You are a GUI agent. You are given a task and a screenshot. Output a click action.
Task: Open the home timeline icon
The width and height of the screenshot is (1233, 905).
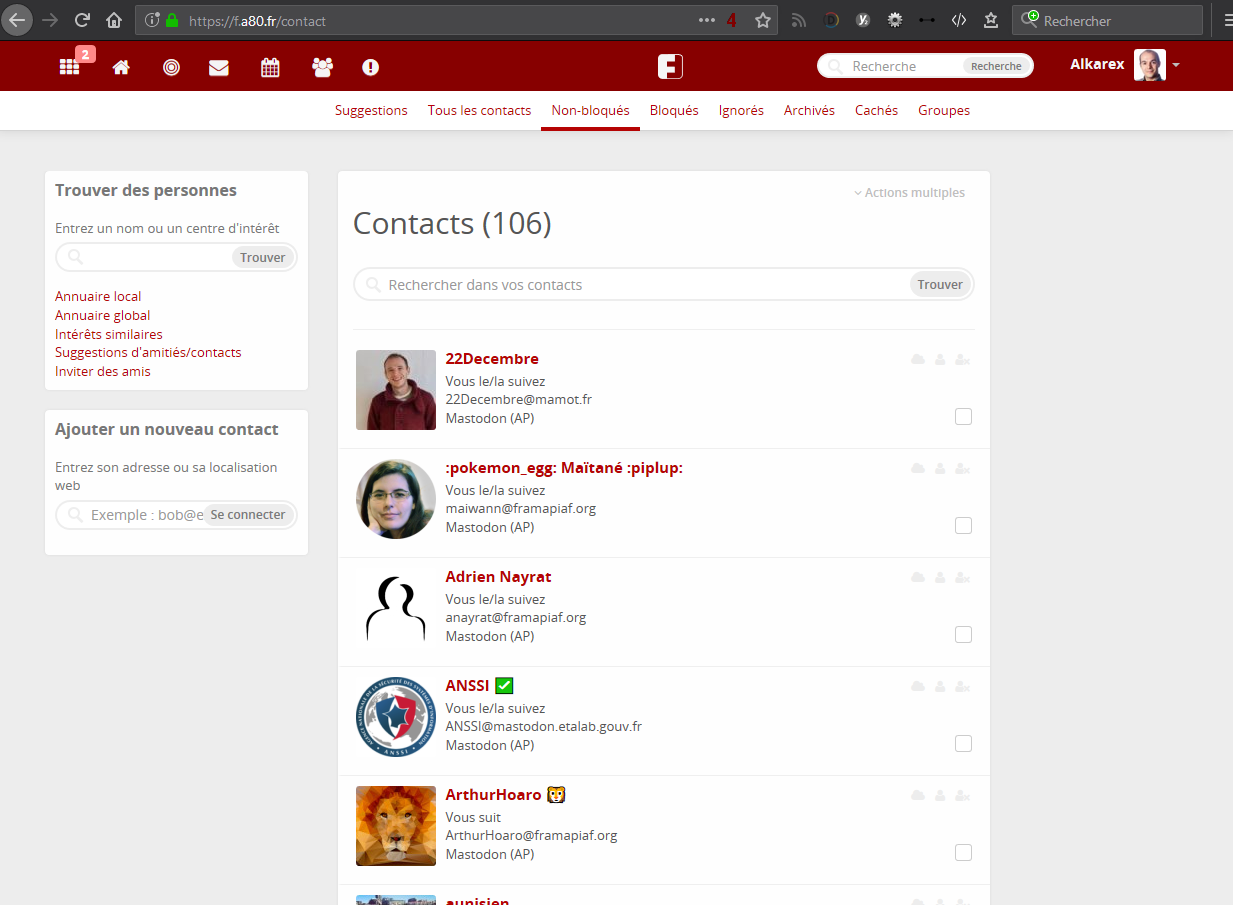pos(120,66)
